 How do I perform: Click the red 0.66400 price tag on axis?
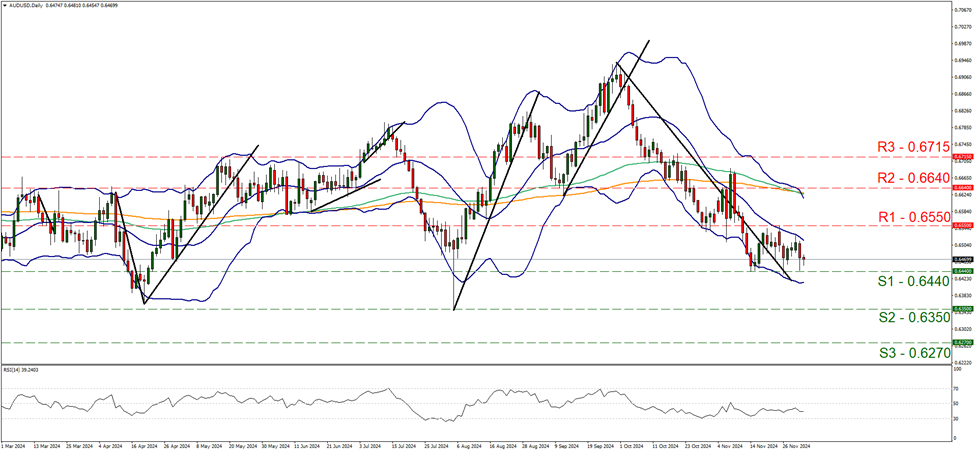[961, 187]
